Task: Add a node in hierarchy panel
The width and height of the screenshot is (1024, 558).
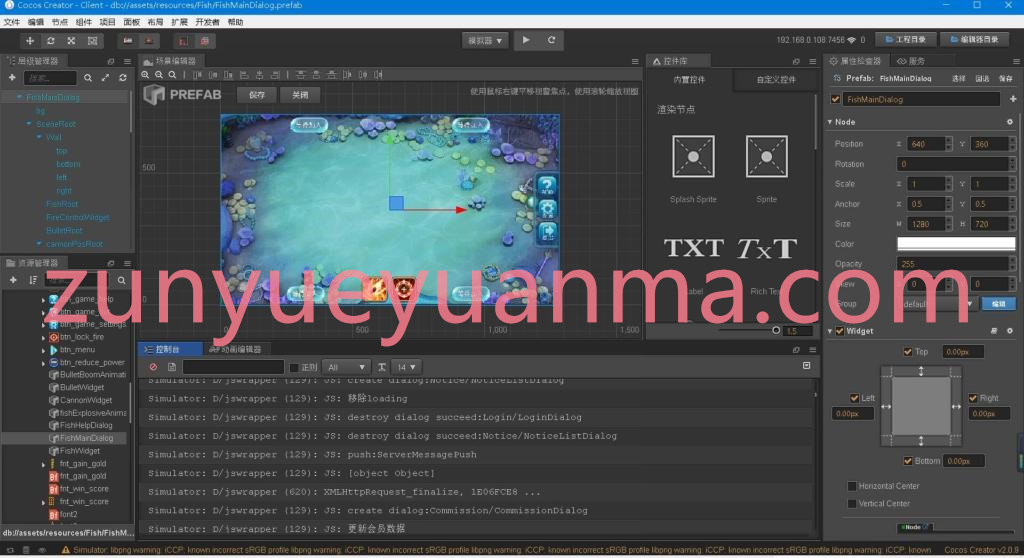Action: (x=12, y=78)
